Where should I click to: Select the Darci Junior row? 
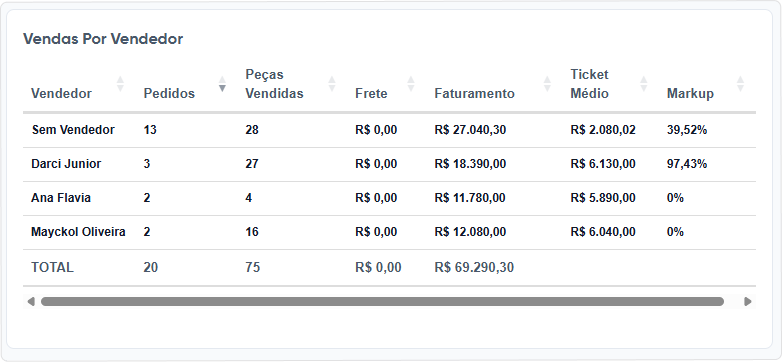click(x=389, y=164)
